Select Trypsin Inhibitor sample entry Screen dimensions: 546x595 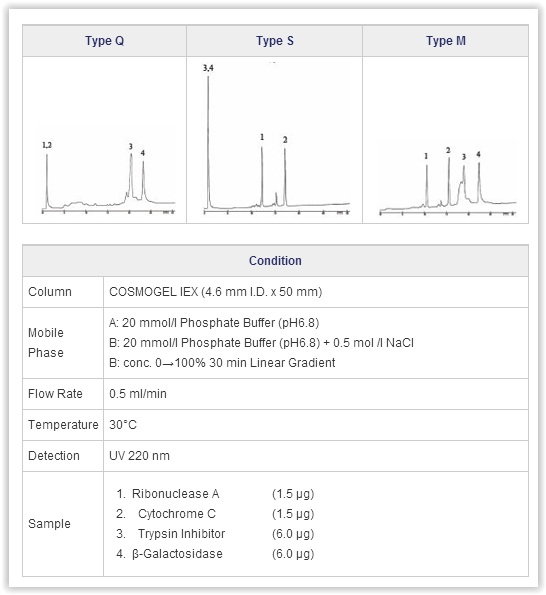tap(215, 534)
